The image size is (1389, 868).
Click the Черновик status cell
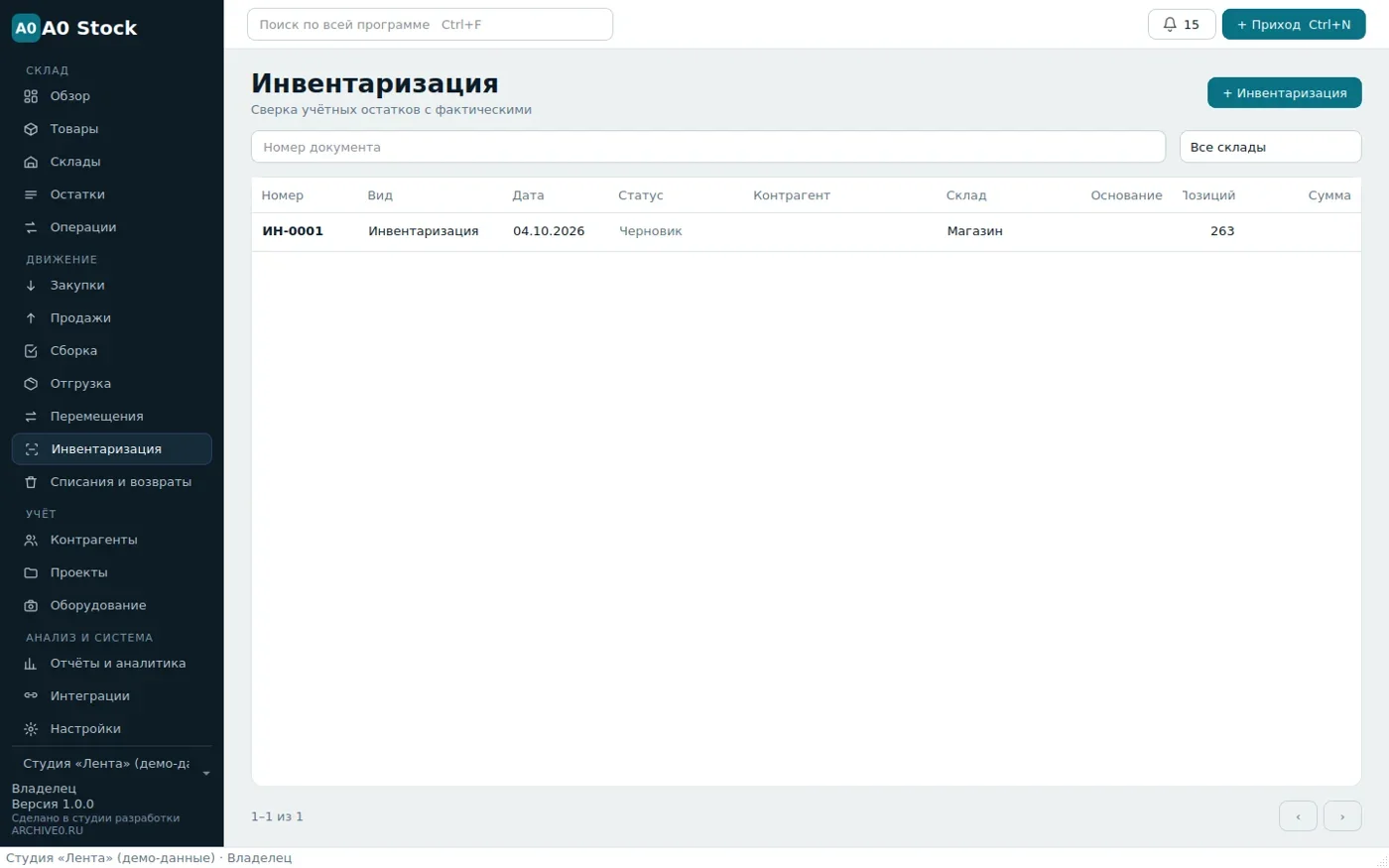(651, 231)
